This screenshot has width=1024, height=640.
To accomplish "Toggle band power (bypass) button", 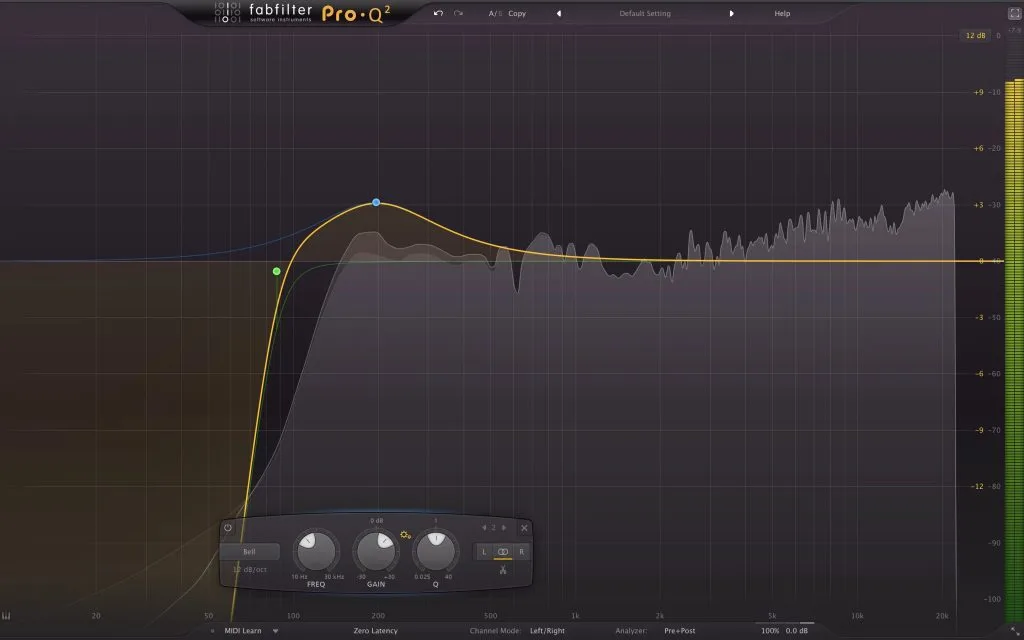I will [228, 528].
